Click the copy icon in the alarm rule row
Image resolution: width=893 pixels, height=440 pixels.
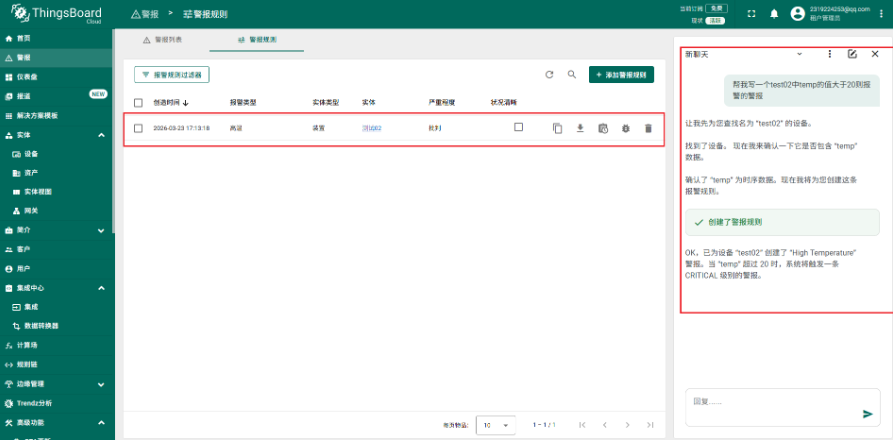coord(557,129)
